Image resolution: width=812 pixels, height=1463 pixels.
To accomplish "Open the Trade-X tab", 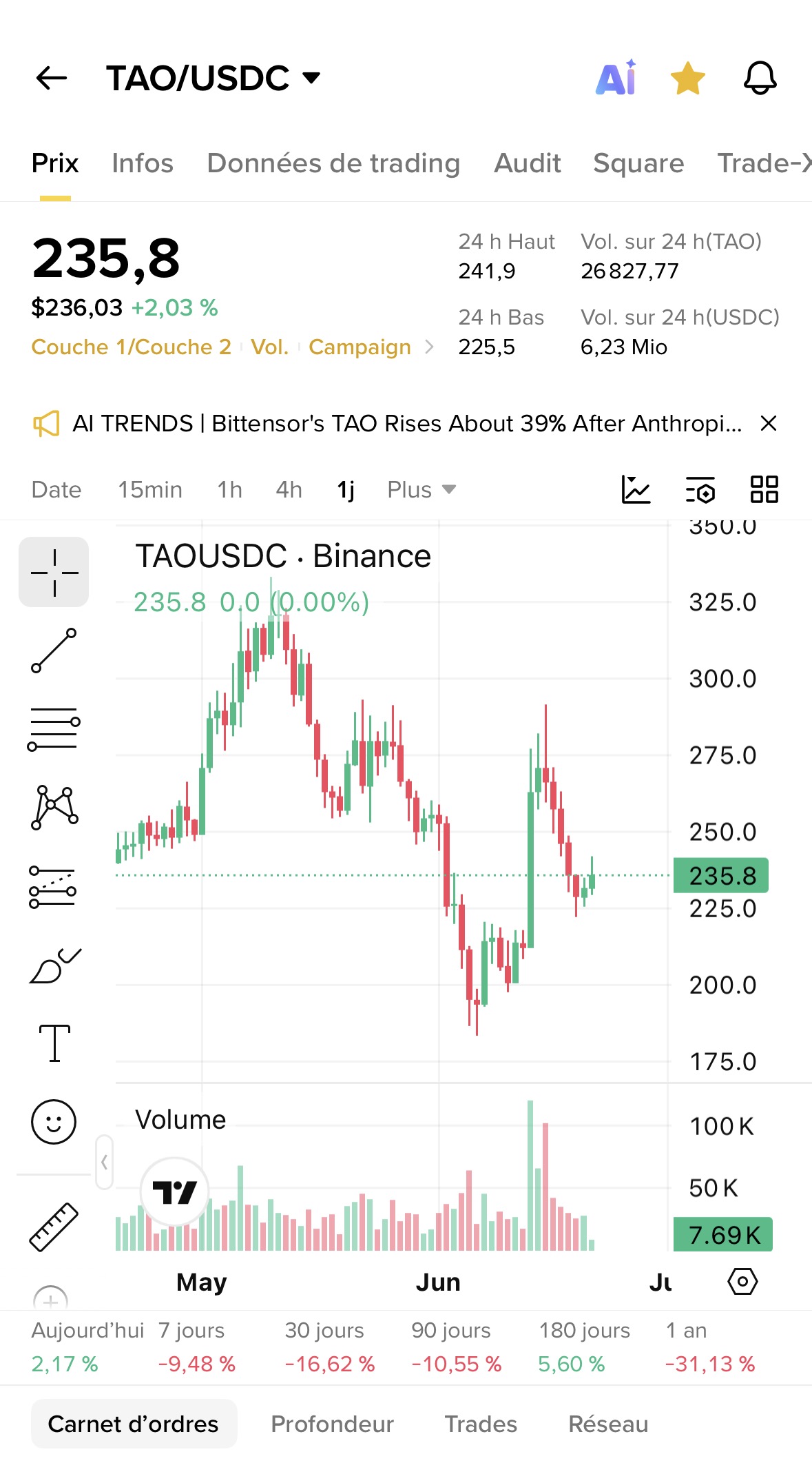I will pyautogui.click(x=764, y=163).
